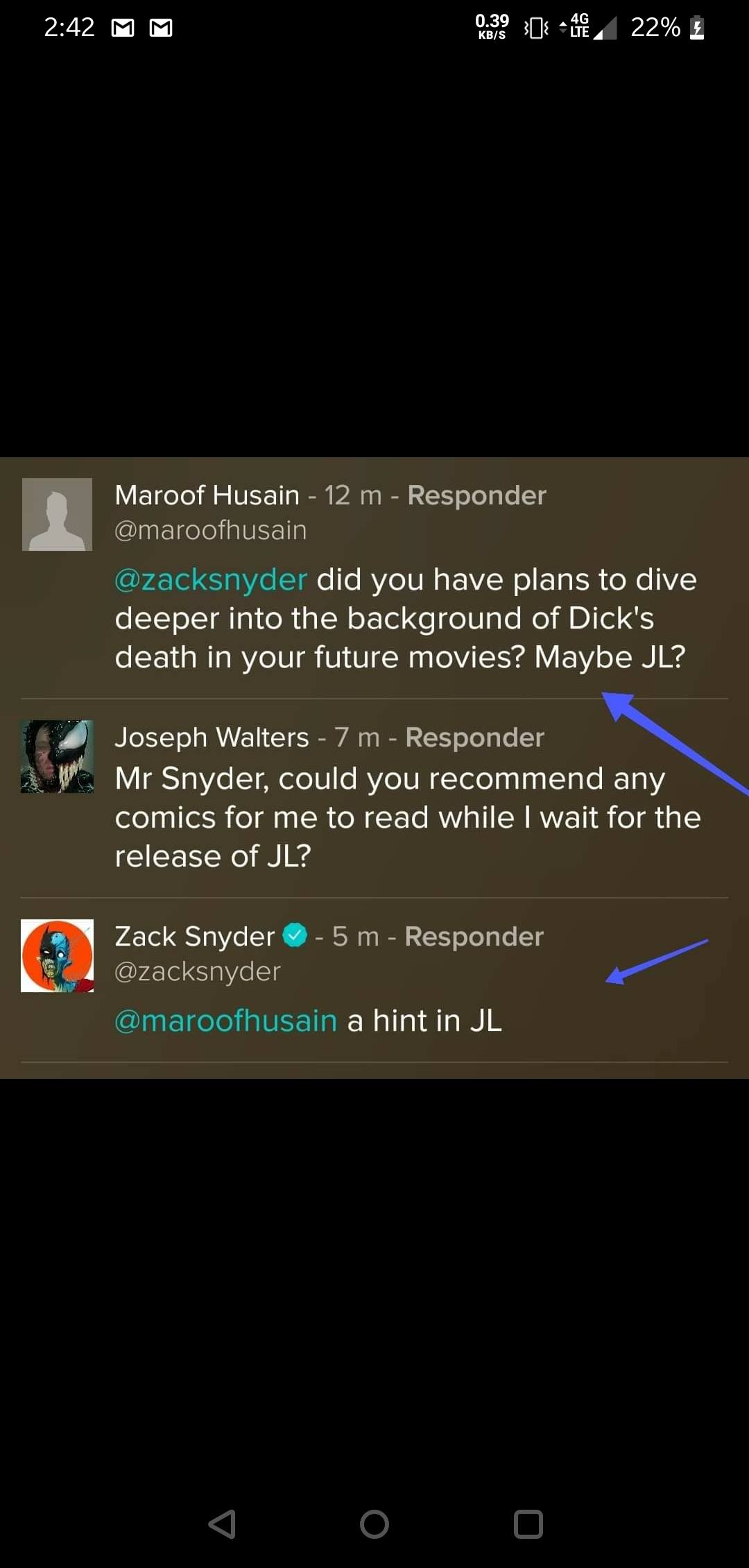The height and width of the screenshot is (1568, 749).
Task: Open first Gmail notification icon in status bar
Action: 123,28
